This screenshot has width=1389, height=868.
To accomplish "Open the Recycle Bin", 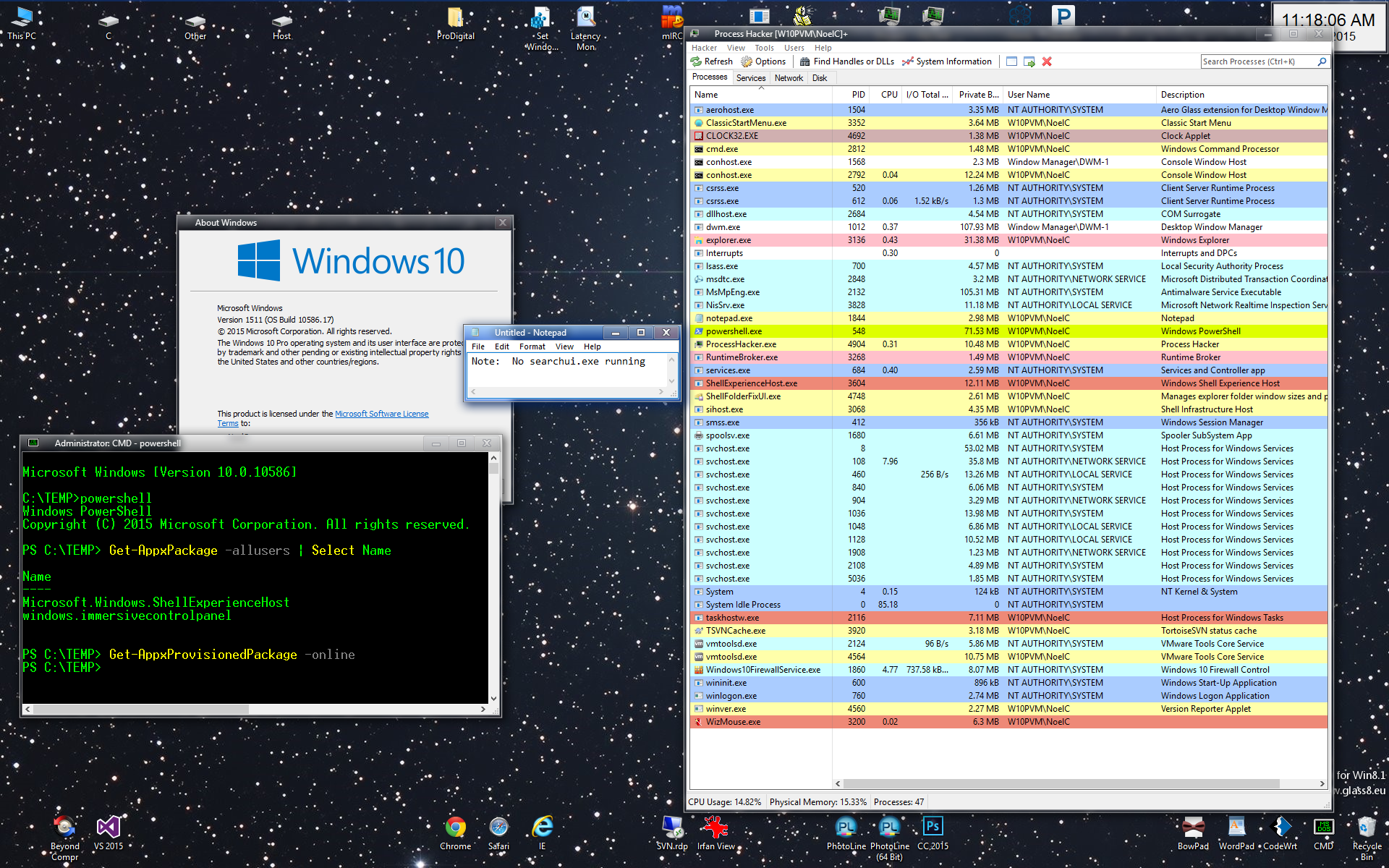I will (x=1367, y=838).
